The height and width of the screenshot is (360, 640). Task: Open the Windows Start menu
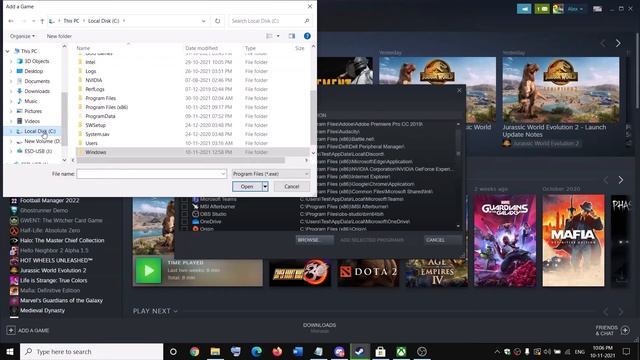10,351
